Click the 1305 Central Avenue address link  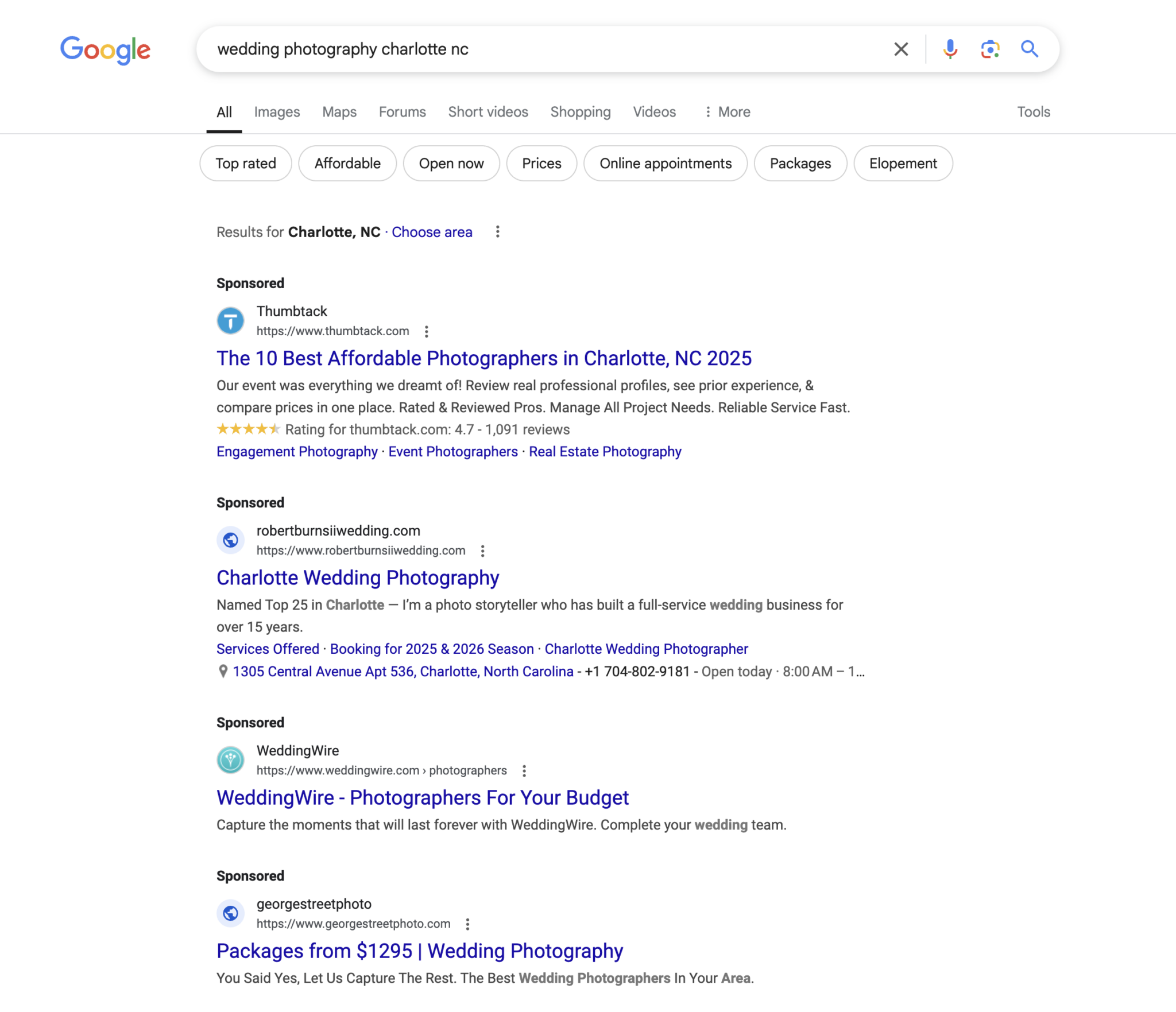click(x=403, y=672)
